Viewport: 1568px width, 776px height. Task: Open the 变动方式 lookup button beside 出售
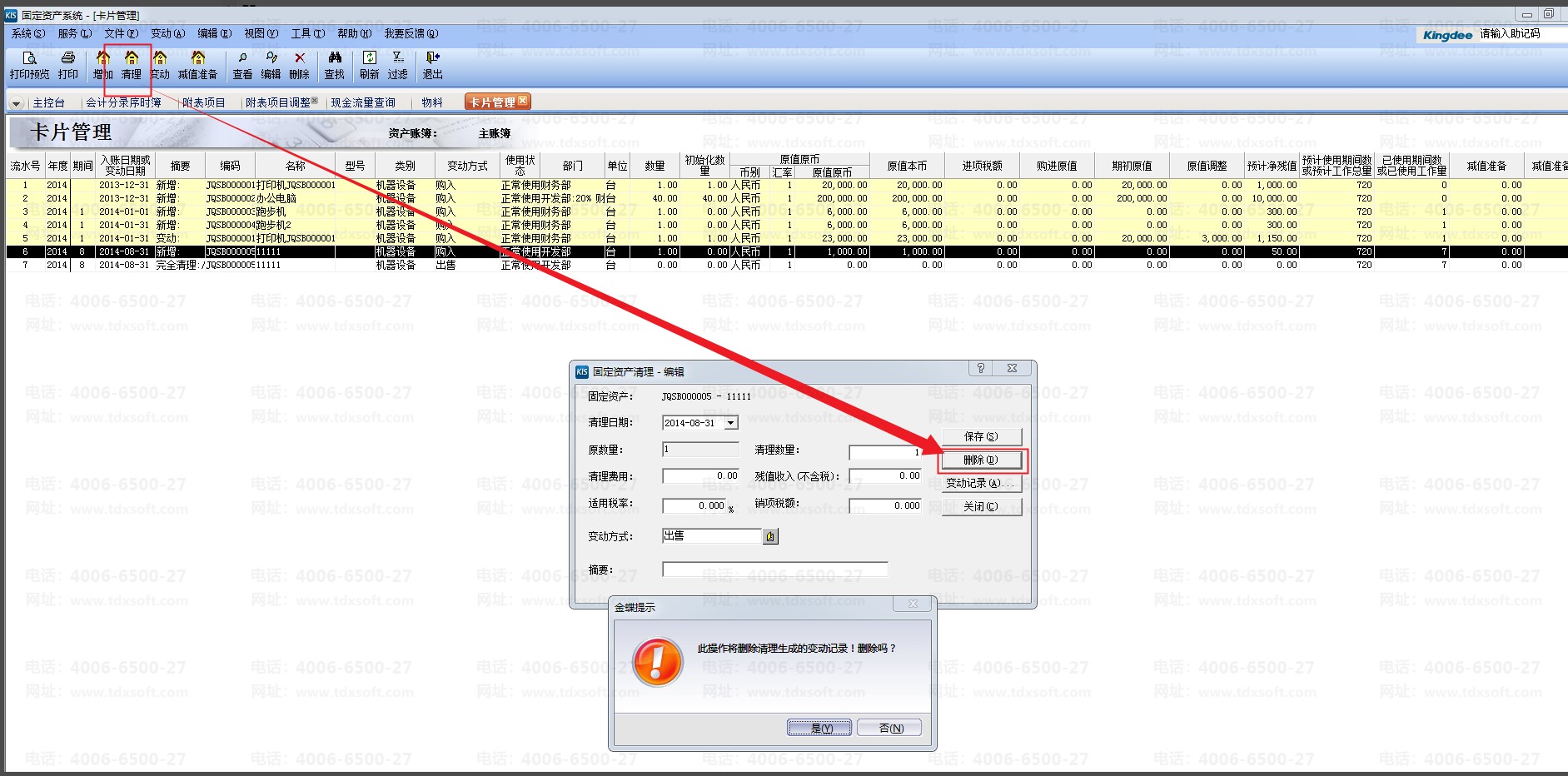click(770, 537)
